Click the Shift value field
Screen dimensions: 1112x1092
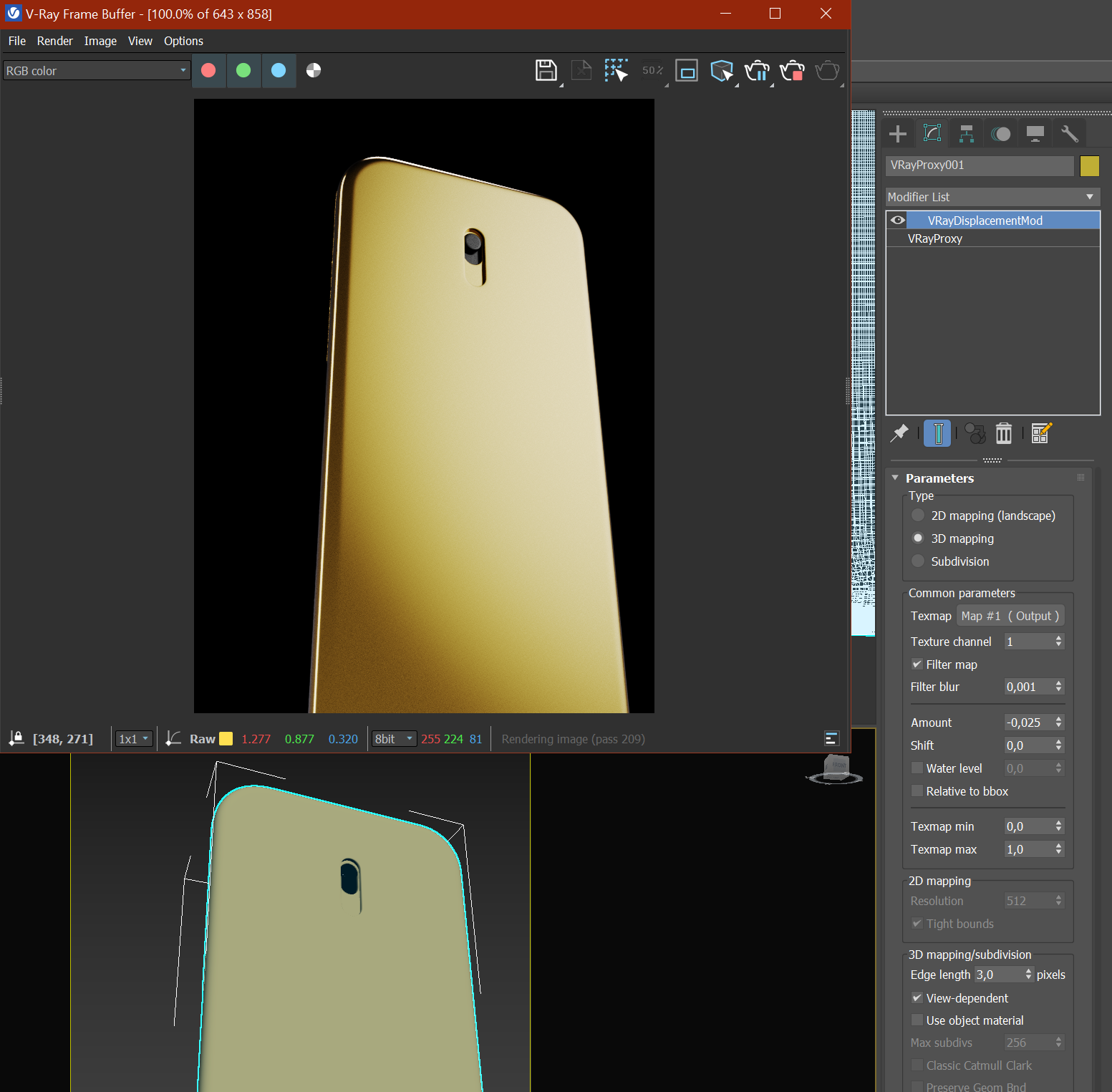point(1029,745)
